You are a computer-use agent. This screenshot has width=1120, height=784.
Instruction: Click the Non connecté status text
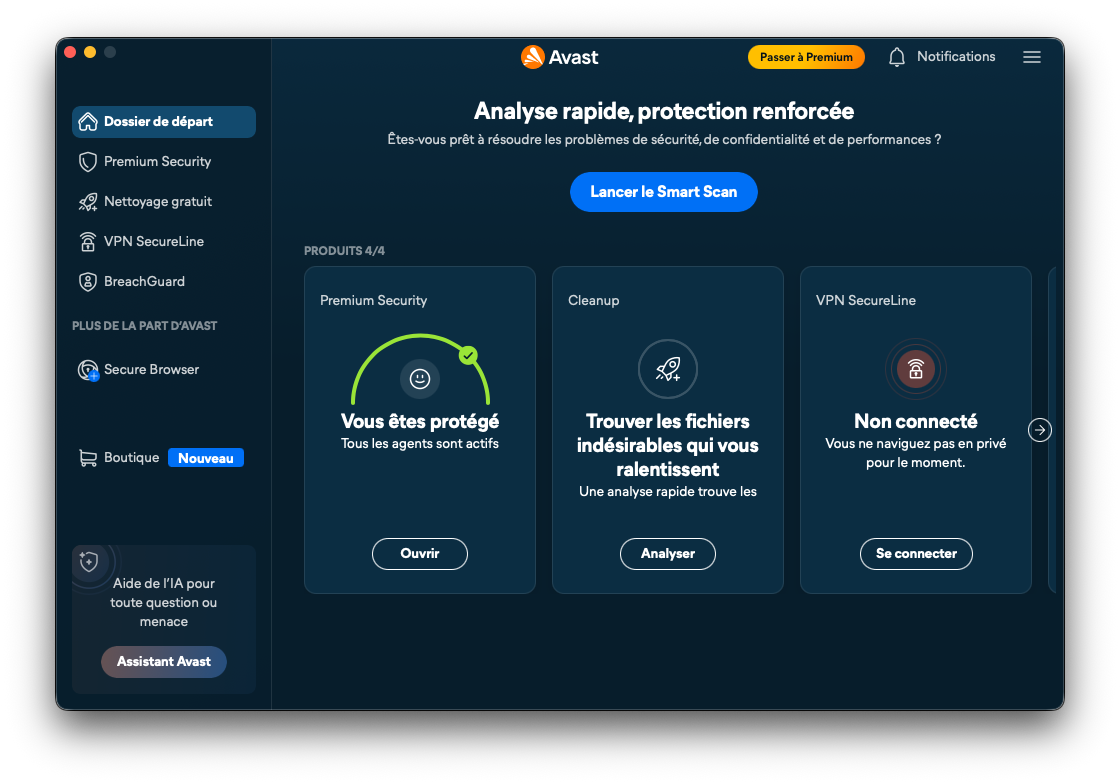916,421
